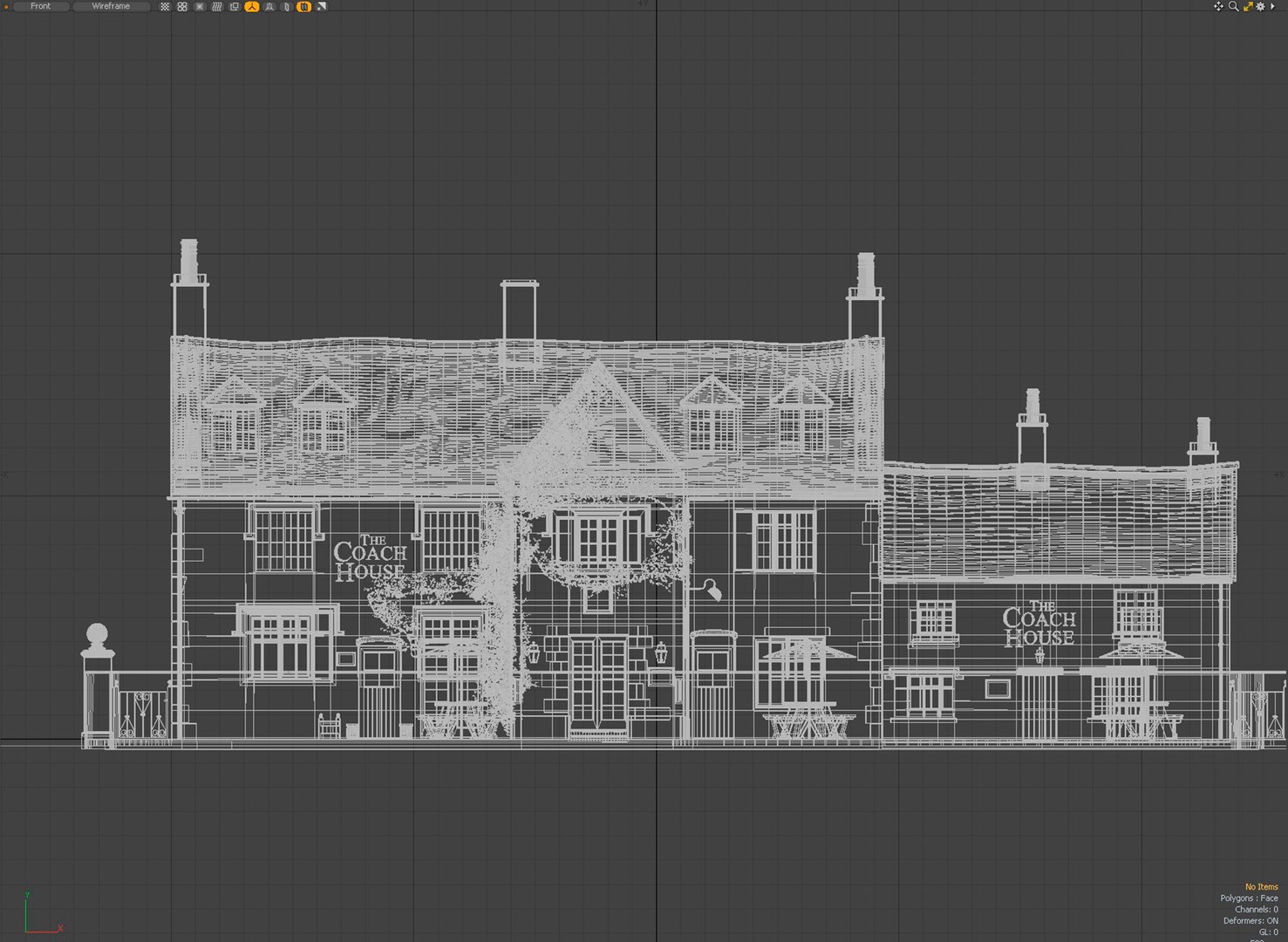
Task: Click the grey figure icon beside the orange axis icon
Action: tap(269, 6)
